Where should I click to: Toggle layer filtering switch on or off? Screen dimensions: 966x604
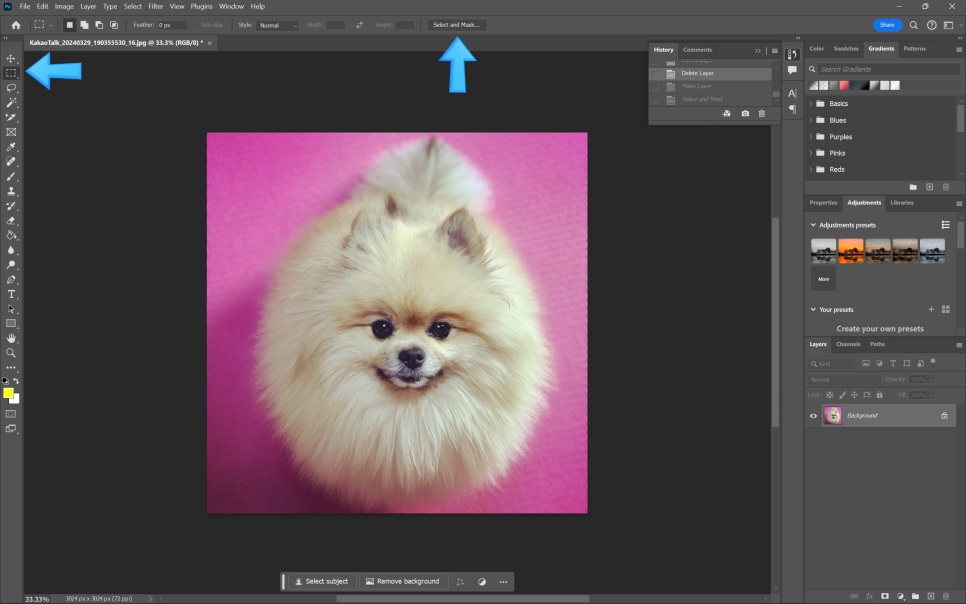(933, 362)
